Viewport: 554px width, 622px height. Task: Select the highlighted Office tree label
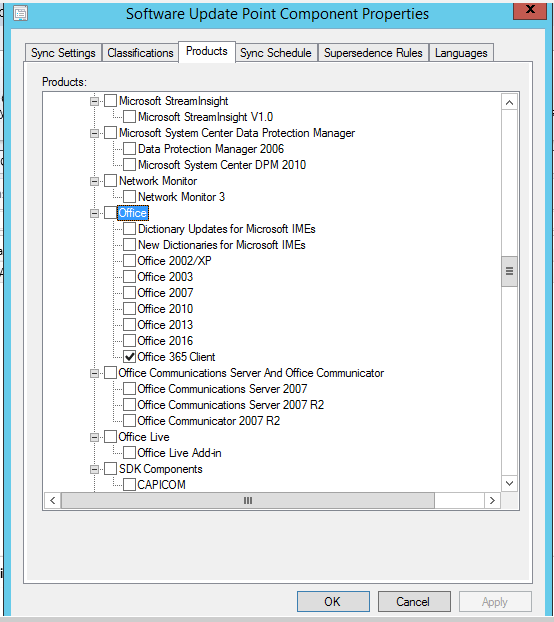coord(133,213)
